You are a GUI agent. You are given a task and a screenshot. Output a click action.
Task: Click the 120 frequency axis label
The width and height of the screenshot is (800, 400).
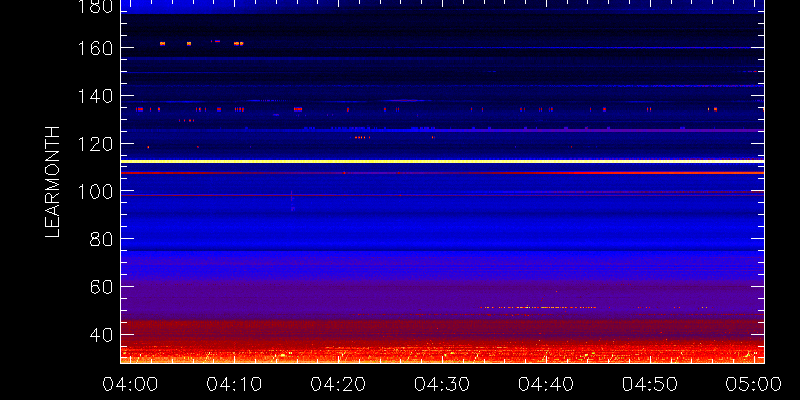pyautogui.click(x=95, y=144)
